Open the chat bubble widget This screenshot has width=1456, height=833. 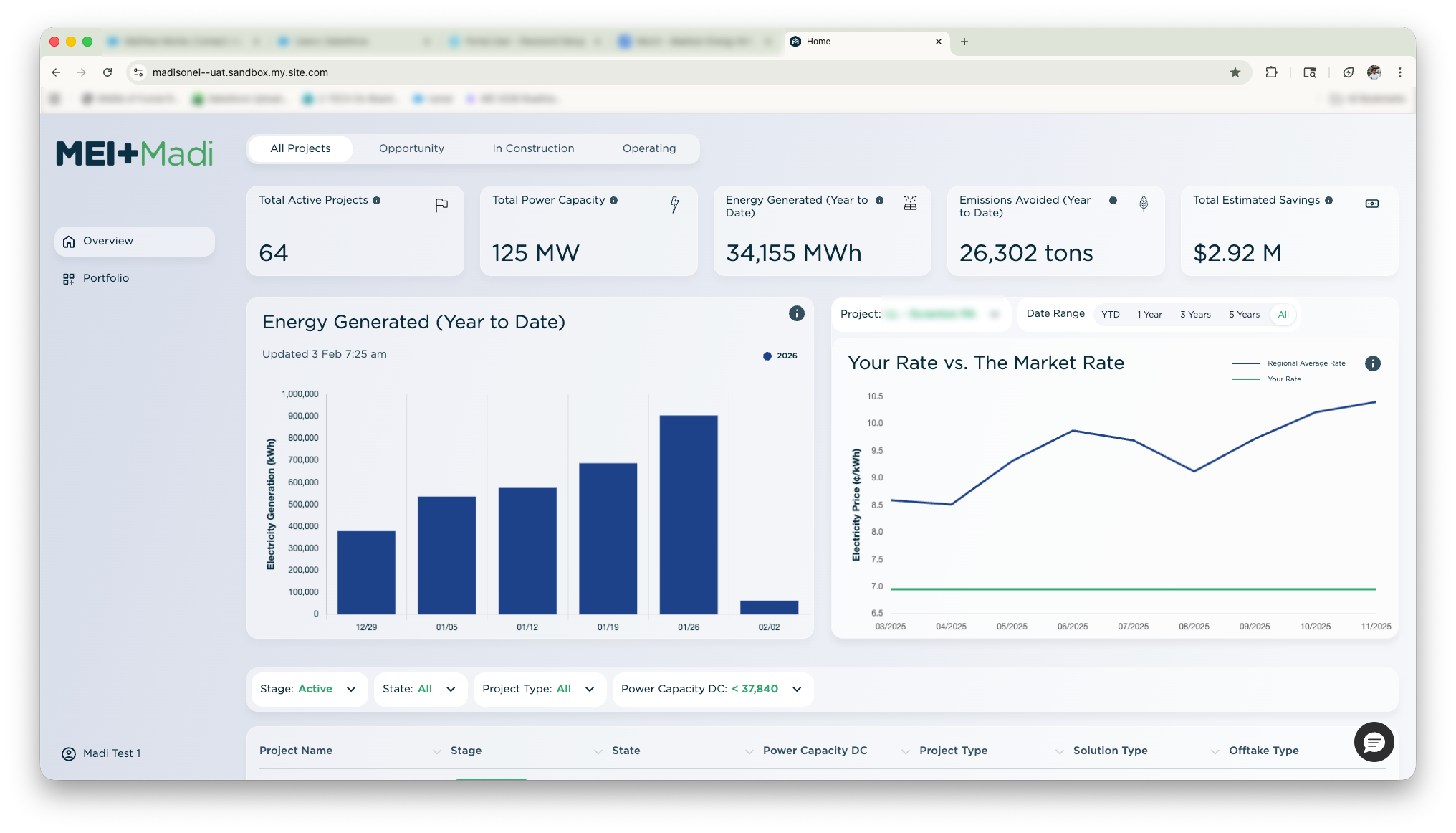point(1374,743)
